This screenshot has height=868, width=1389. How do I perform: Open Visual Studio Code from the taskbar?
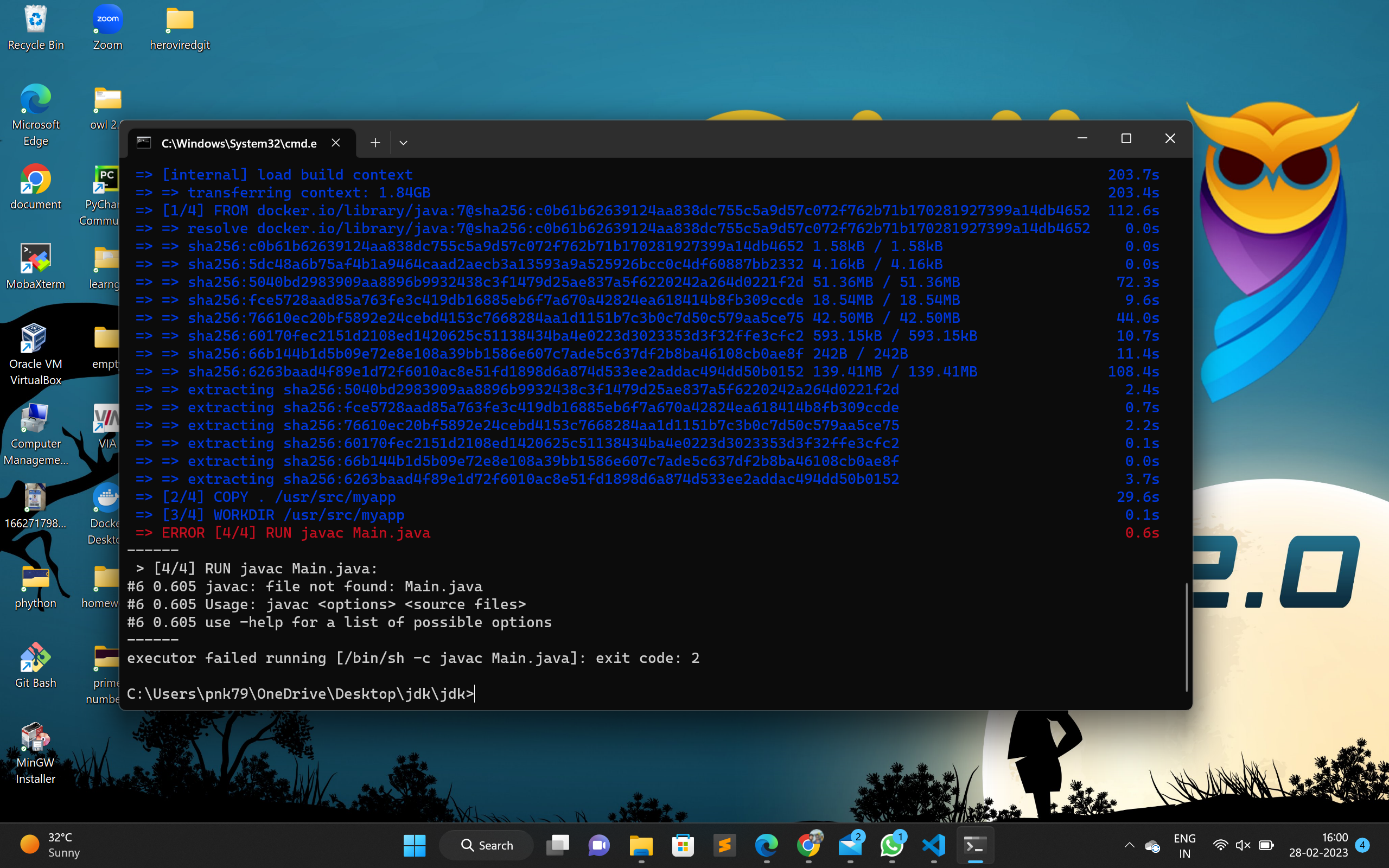pyautogui.click(x=934, y=845)
